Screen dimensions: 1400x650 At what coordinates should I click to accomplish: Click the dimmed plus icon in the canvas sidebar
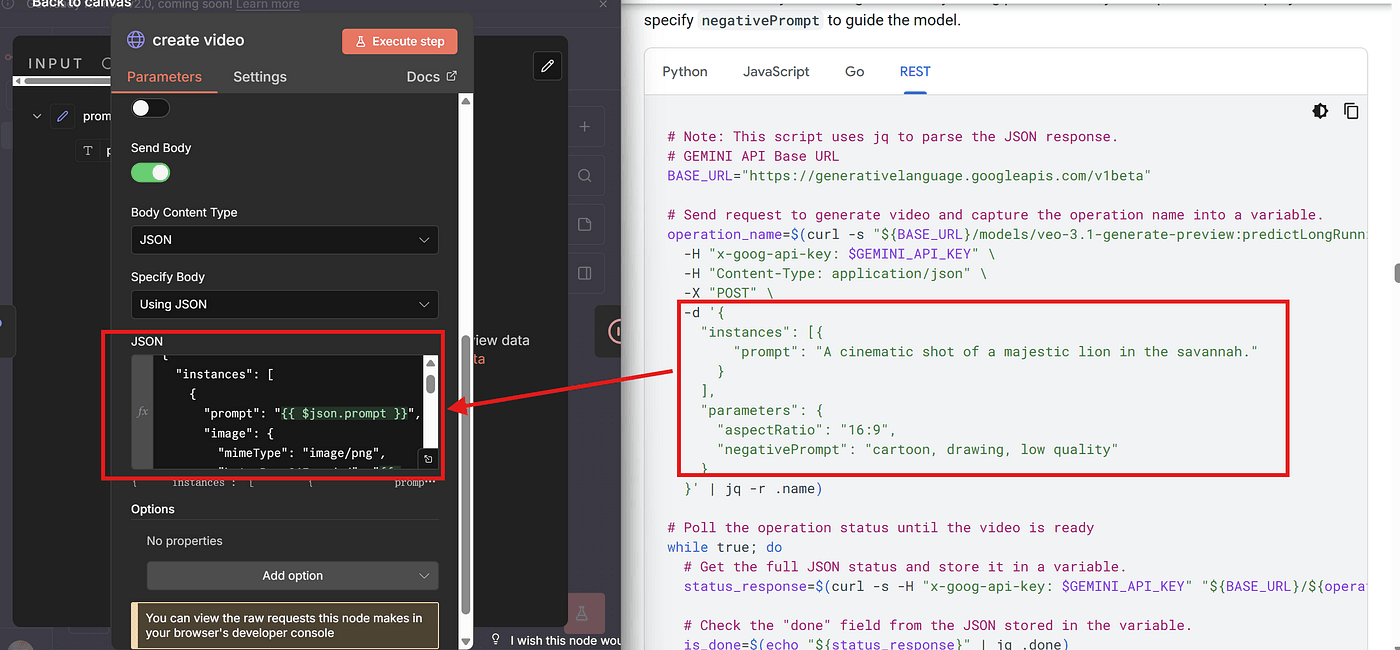click(584, 127)
